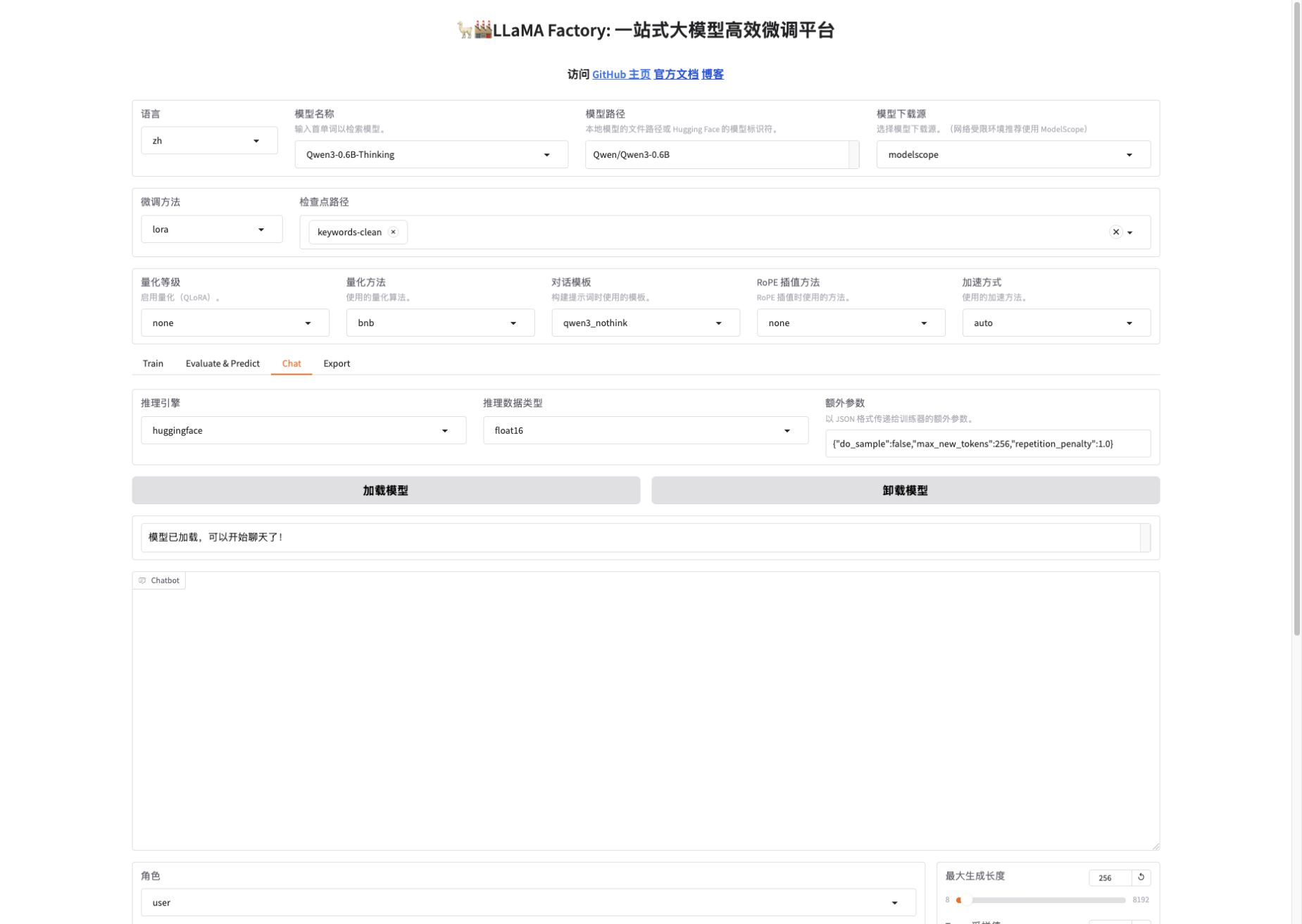The width and height of the screenshot is (1302, 924).
Task: Open the 官方文档 link
Action: click(676, 74)
